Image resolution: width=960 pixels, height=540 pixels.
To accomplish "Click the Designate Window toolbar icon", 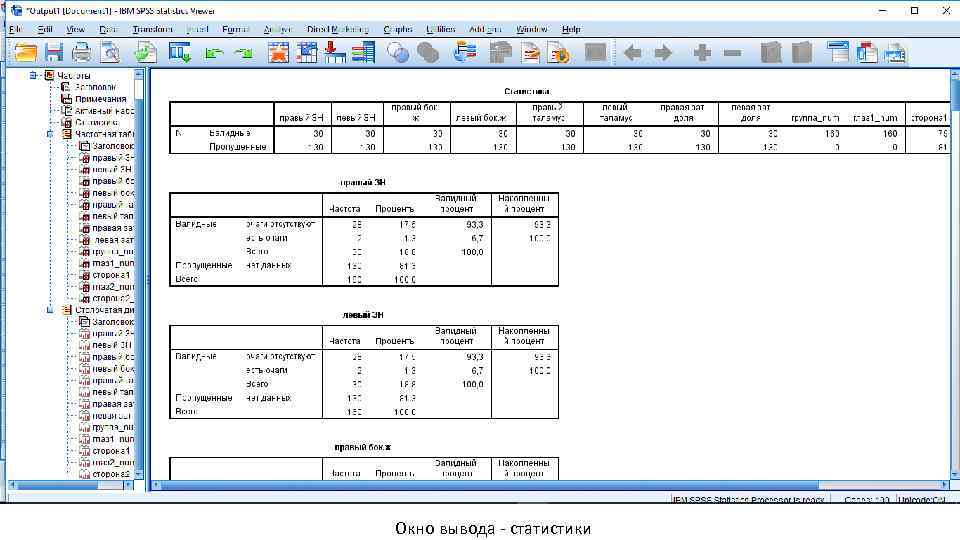I will (x=465, y=53).
